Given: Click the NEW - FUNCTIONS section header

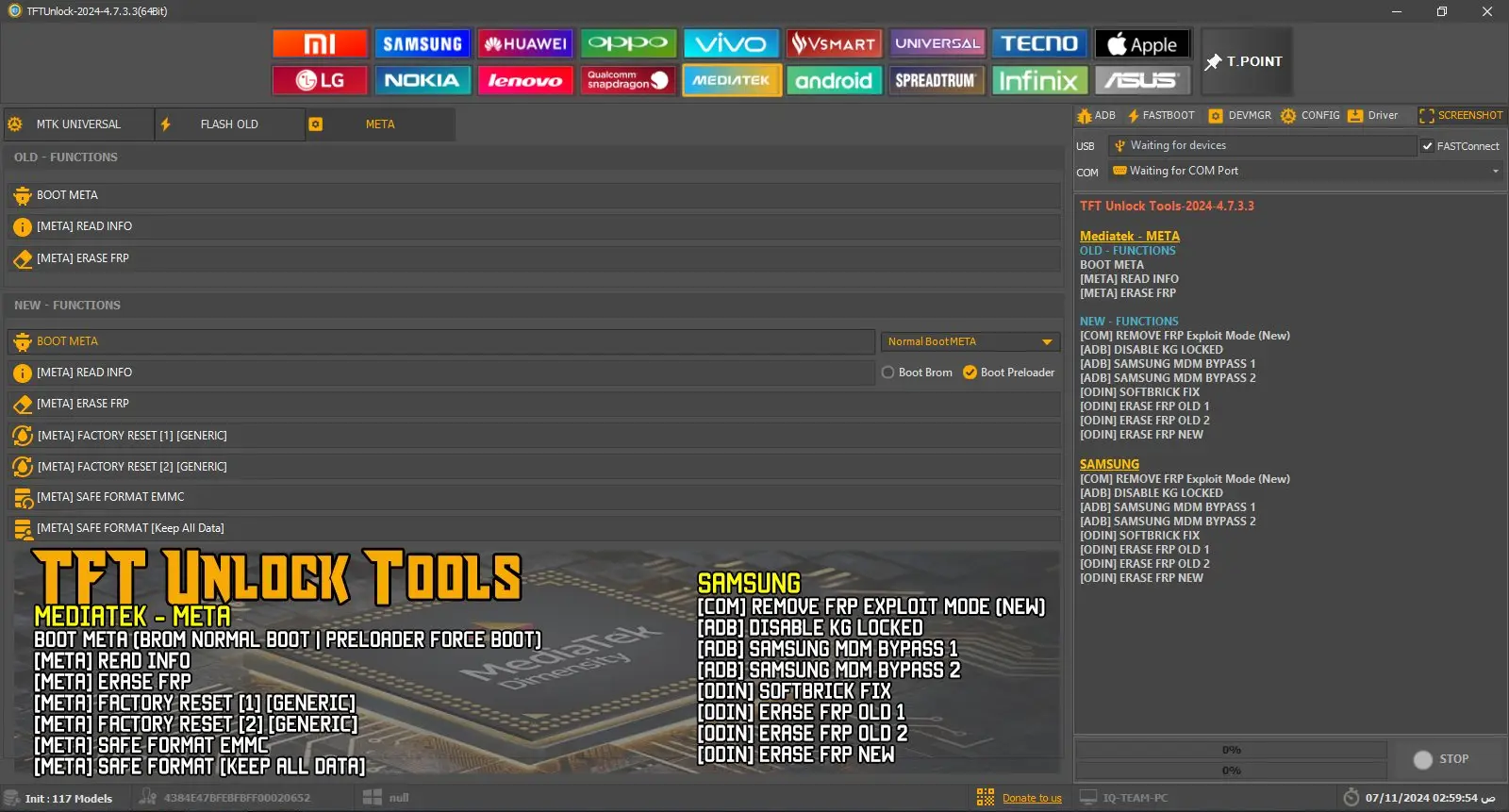Looking at the screenshot, I should pos(67,306).
